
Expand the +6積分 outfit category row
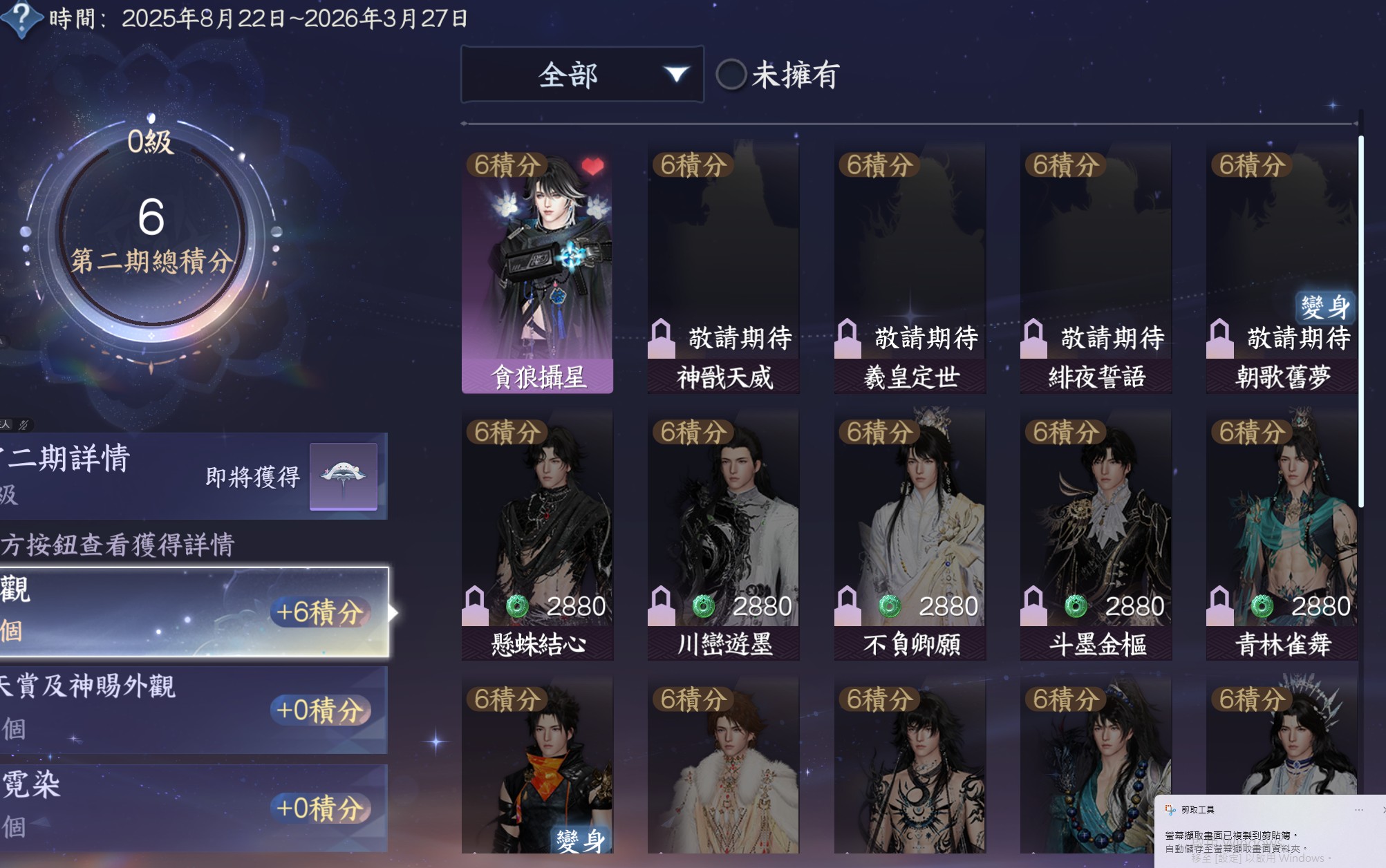tap(194, 612)
